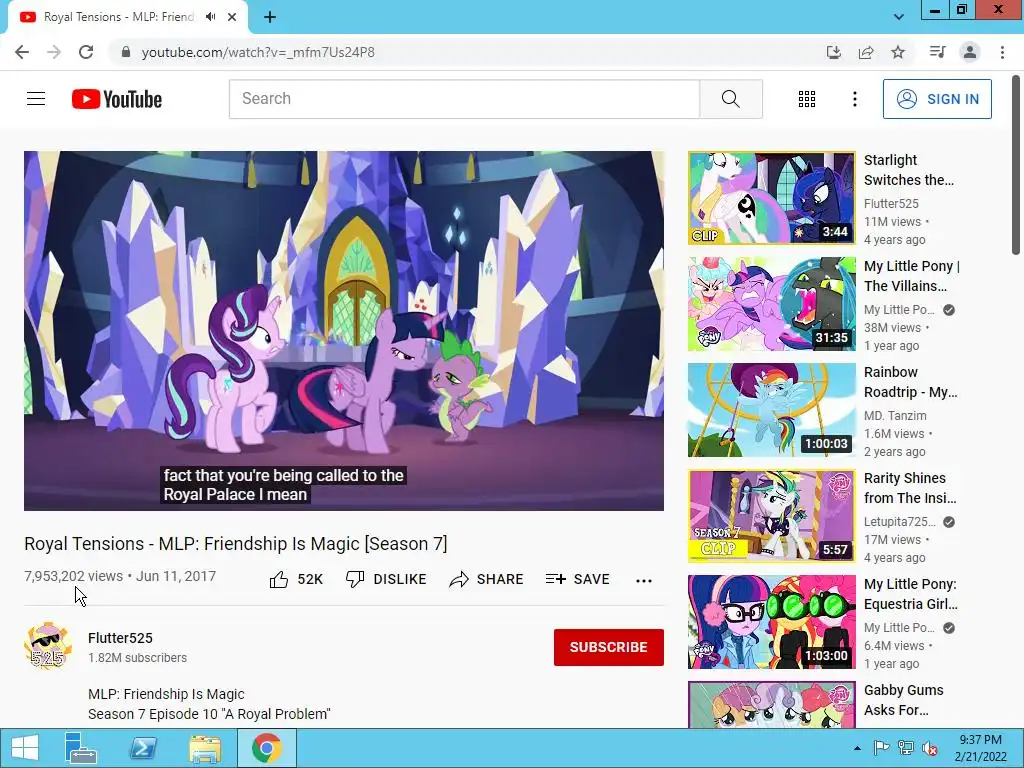1024x768 pixels.
Task: Bookmark this tab with star icon
Action: pyautogui.click(x=898, y=52)
